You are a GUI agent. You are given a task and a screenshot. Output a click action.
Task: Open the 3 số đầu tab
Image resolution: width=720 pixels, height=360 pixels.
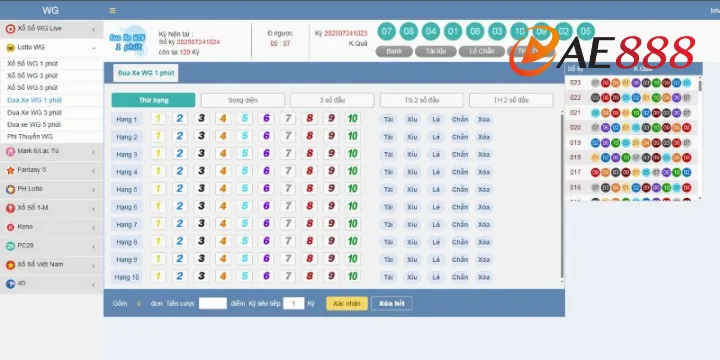click(332, 100)
